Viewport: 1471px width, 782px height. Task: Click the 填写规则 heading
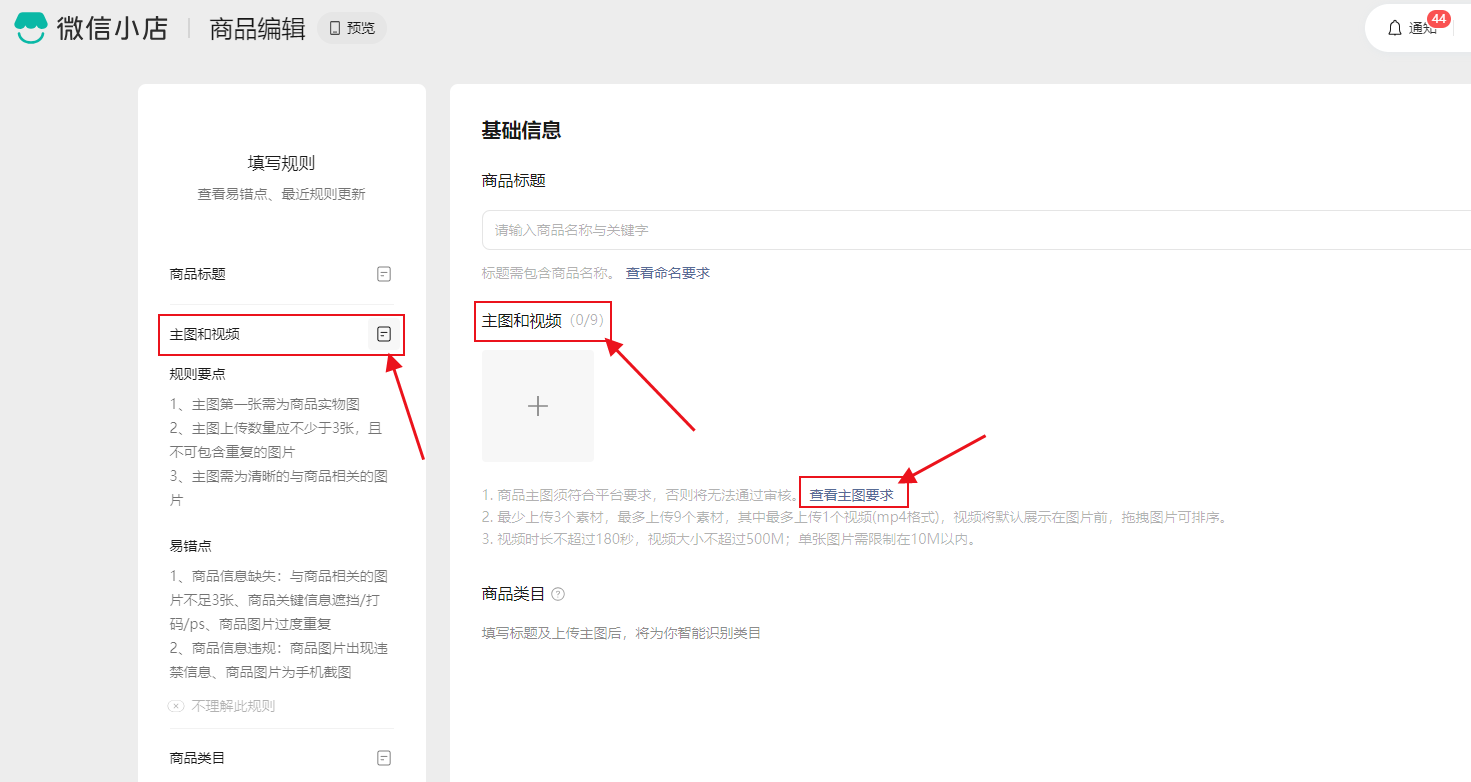tap(282, 163)
